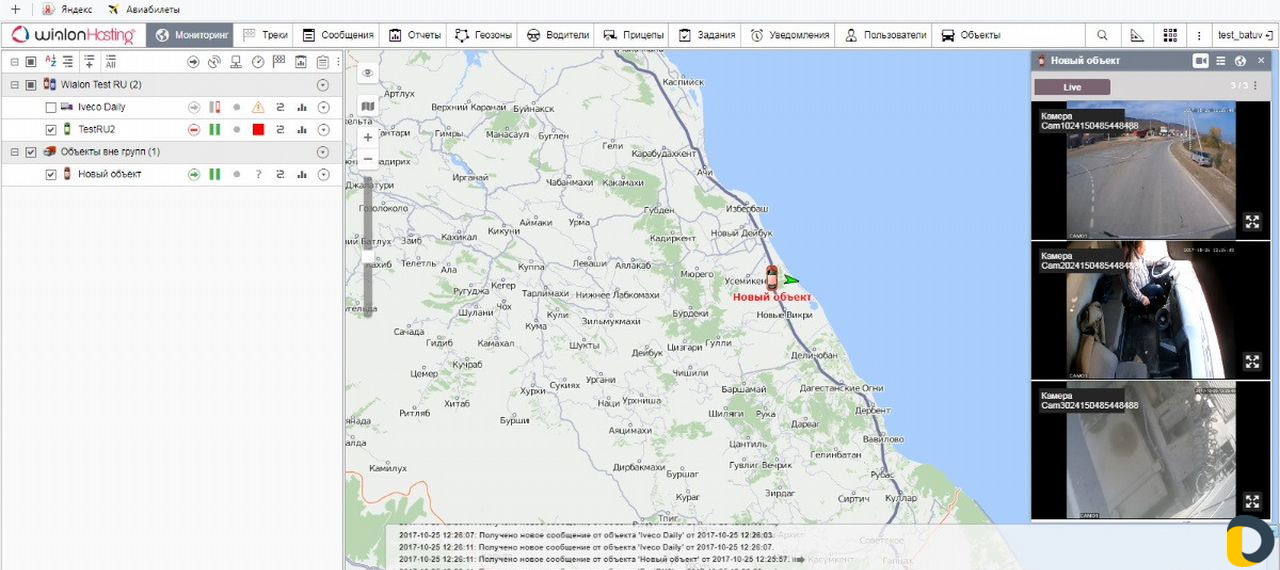Viewport: 1280px width, 570px height.
Task: Show video camera view in Новый объект window
Action: tap(1200, 61)
